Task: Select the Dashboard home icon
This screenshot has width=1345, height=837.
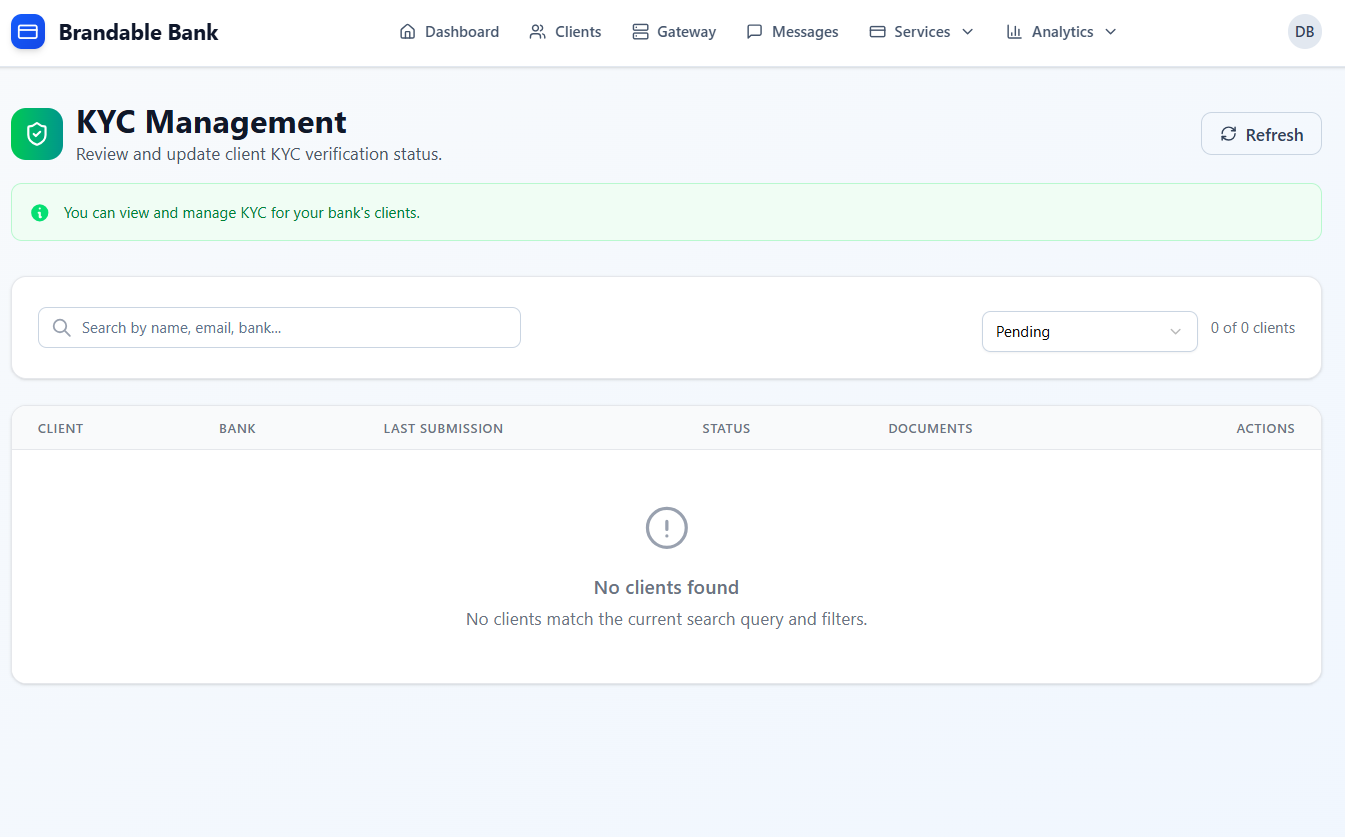Action: coord(407,31)
